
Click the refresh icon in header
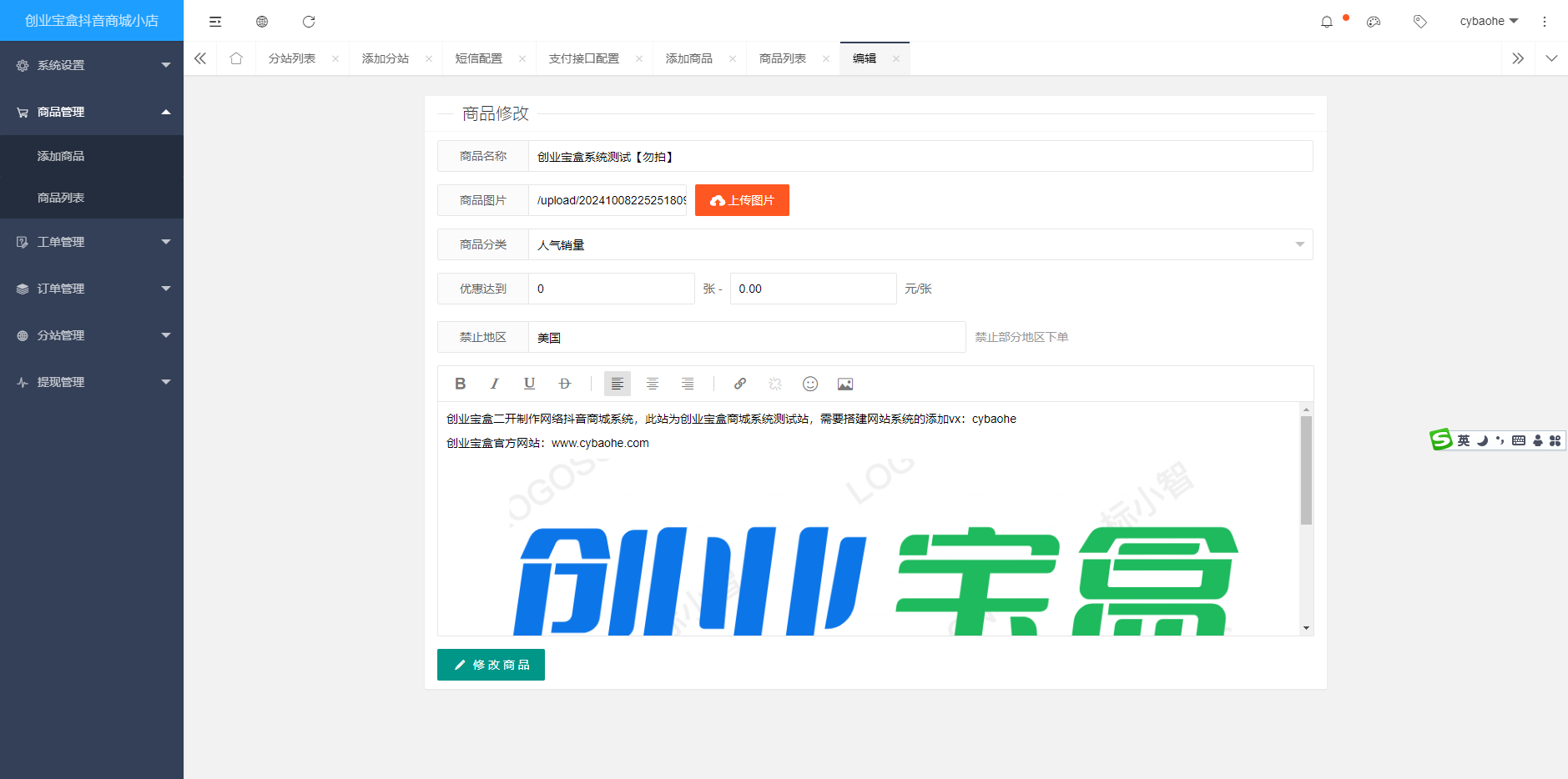[309, 22]
